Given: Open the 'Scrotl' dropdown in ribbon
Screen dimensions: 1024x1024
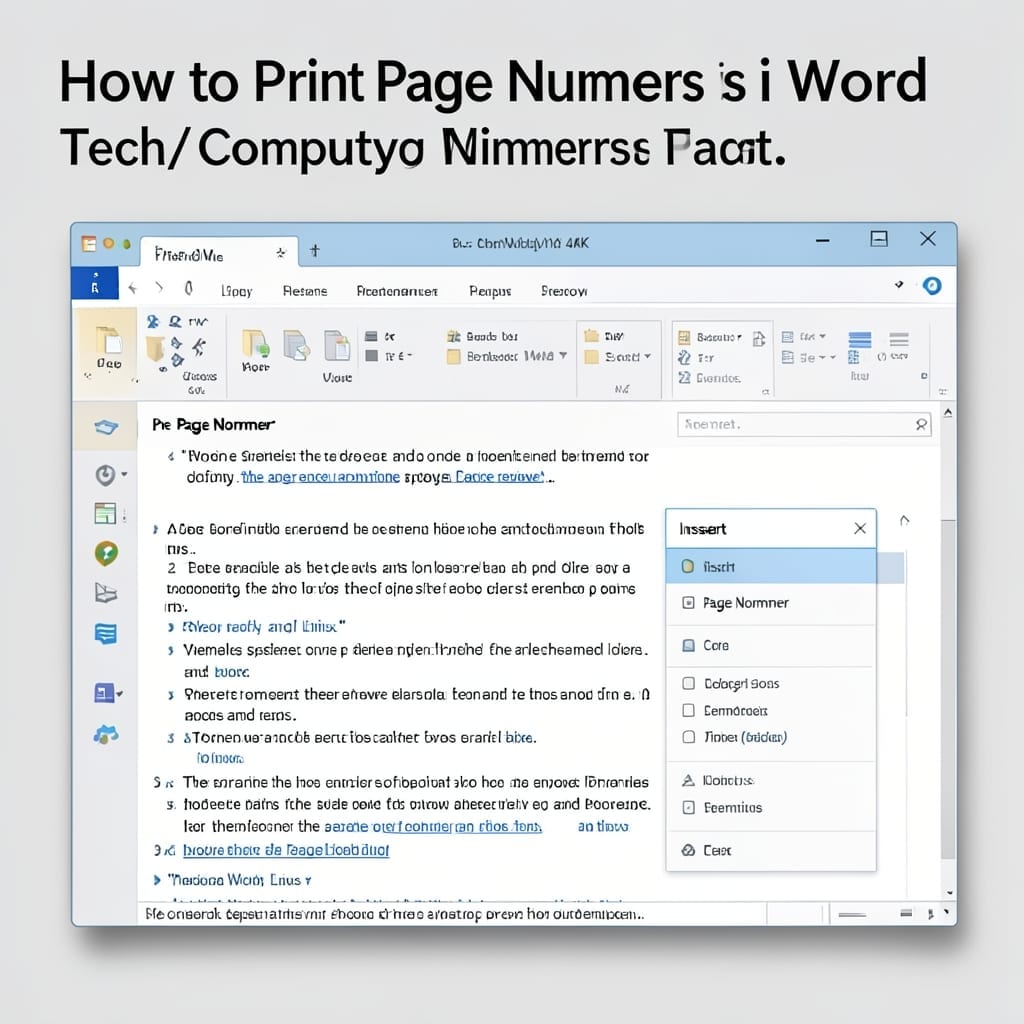Looking at the screenshot, I should click(618, 357).
